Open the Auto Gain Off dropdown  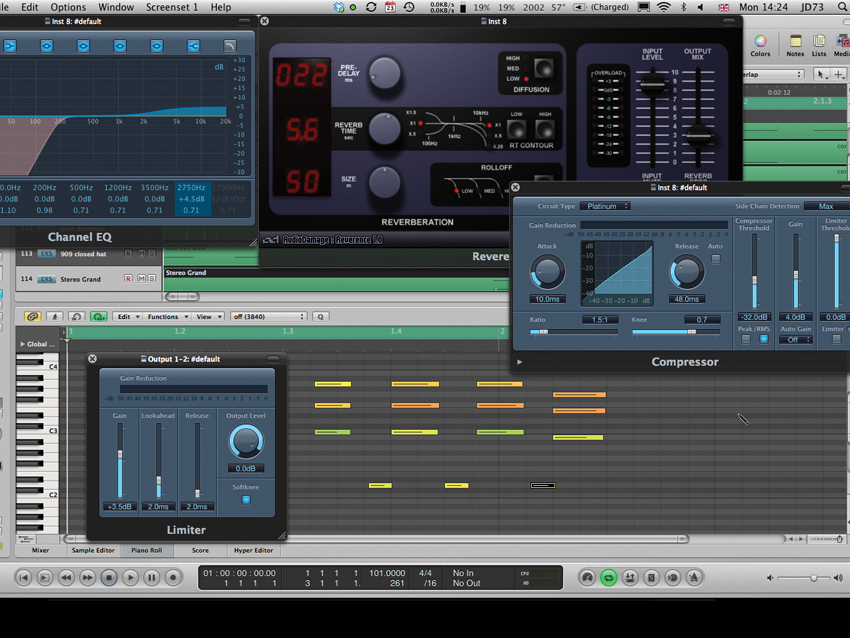click(x=796, y=339)
